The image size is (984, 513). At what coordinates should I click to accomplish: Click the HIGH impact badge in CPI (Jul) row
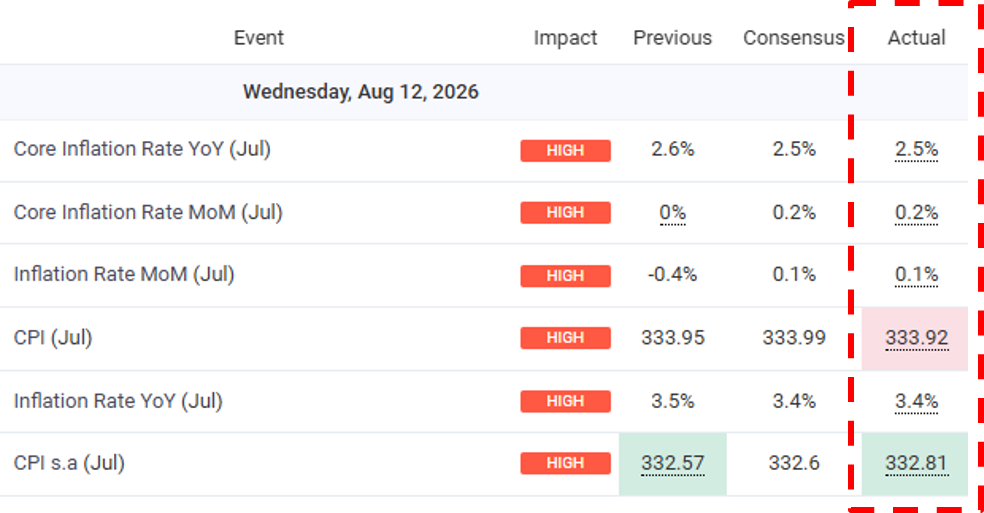click(565, 338)
